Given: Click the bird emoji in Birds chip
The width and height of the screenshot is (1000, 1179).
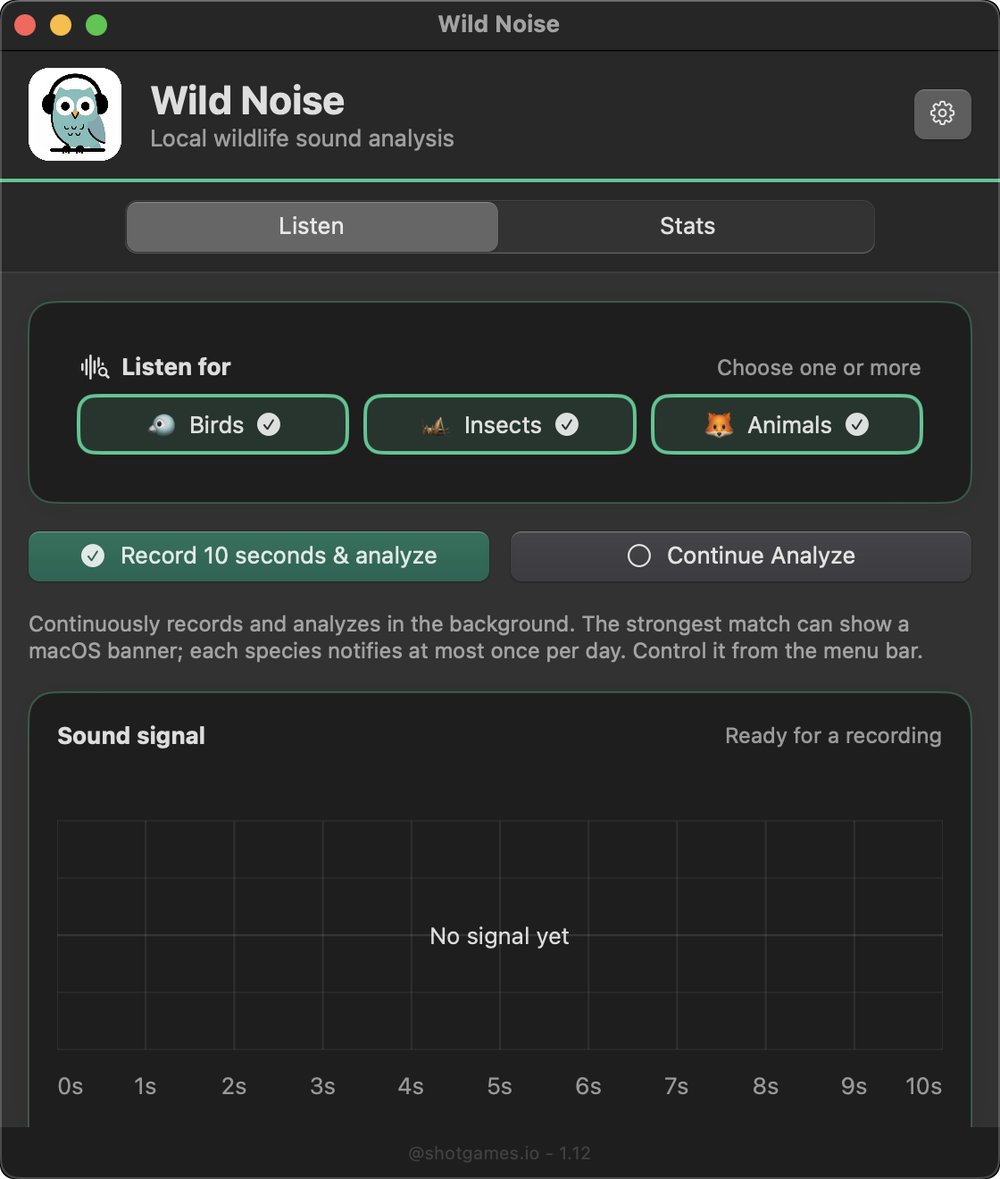Looking at the screenshot, I should [162, 425].
